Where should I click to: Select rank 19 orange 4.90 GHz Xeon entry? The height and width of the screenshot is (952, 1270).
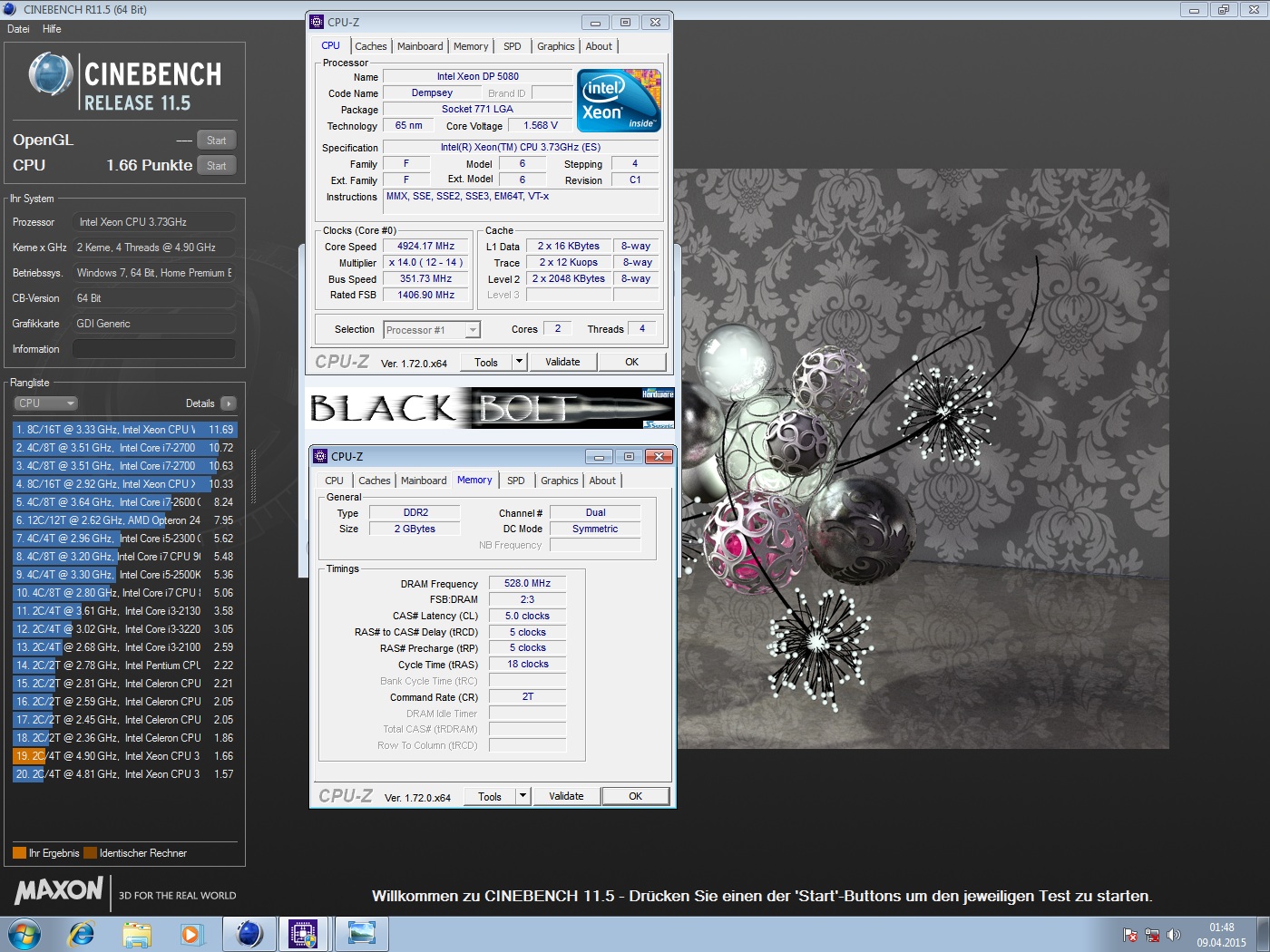pos(124,756)
